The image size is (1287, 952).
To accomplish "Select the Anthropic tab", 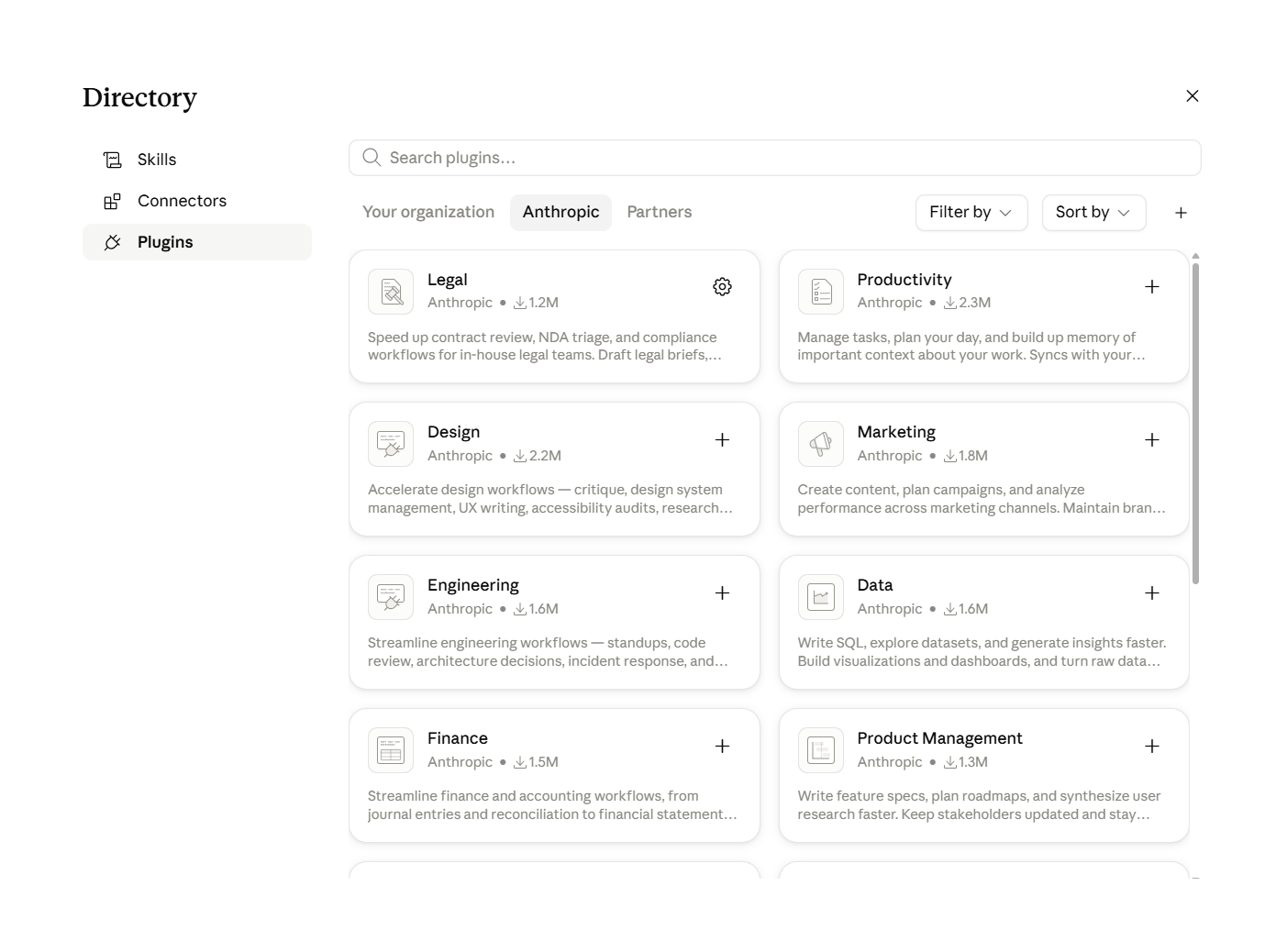I will point(560,213).
